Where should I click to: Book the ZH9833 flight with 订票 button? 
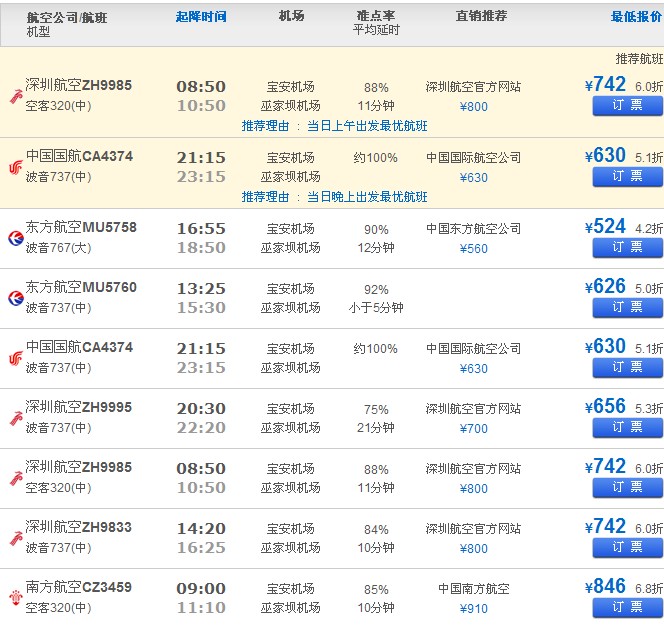tap(628, 547)
